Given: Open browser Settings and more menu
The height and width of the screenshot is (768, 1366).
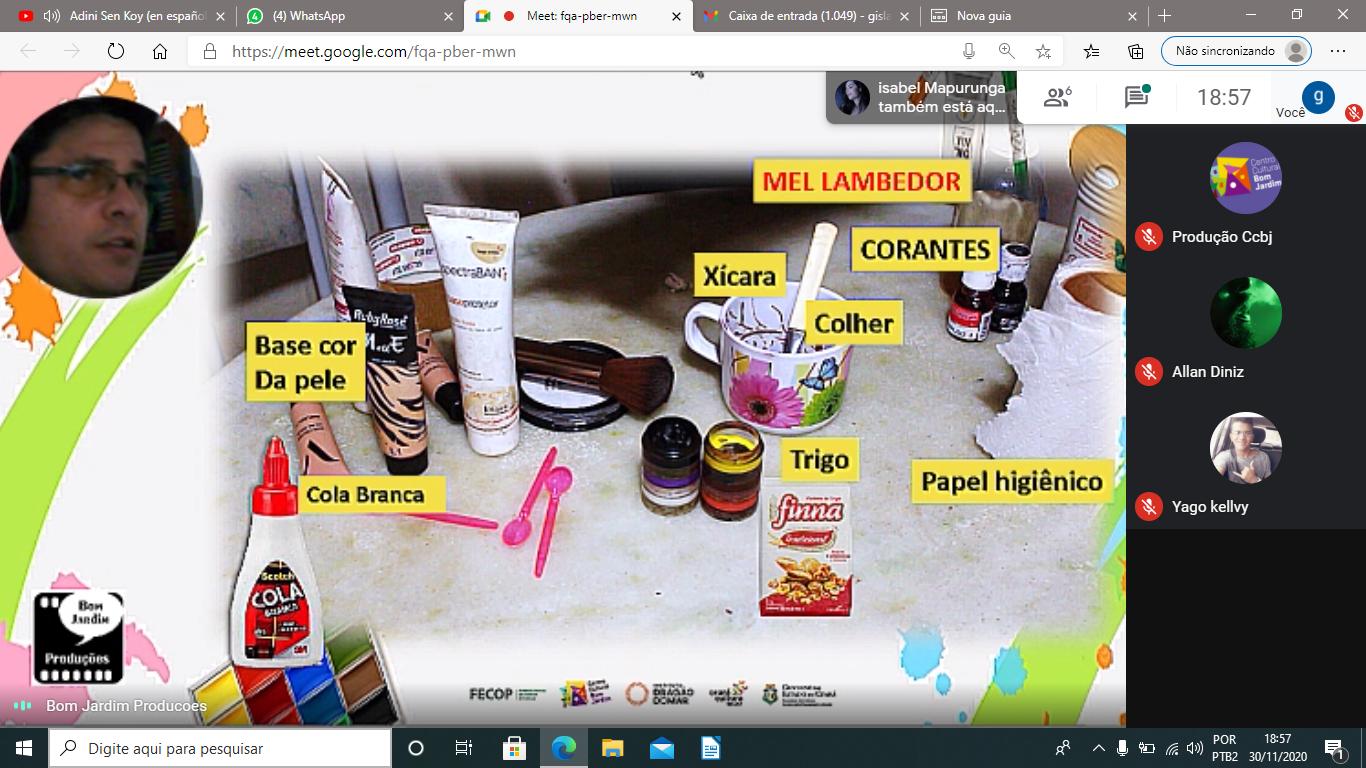Looking at the screenshot, I should click(x=1338, y=51).
